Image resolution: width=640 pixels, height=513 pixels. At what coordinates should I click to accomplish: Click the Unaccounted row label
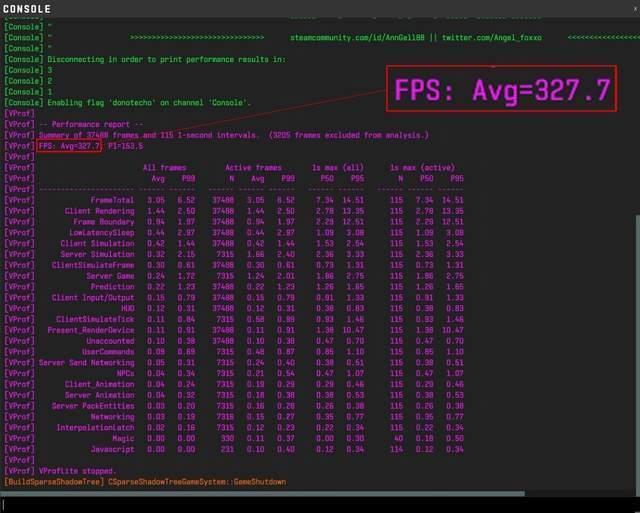pos(110,341)
